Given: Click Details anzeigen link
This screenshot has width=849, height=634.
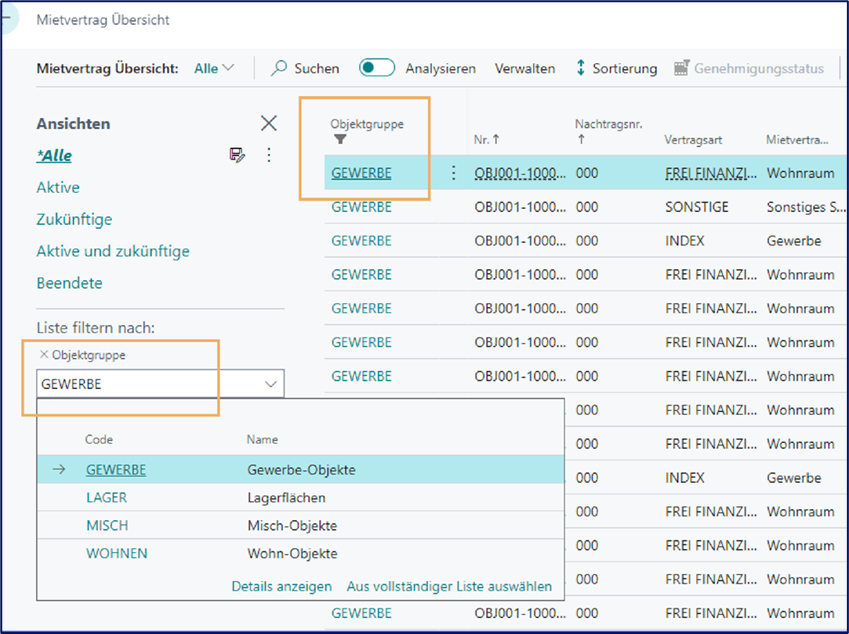Looking at the screenshot, I should point(281,586).
